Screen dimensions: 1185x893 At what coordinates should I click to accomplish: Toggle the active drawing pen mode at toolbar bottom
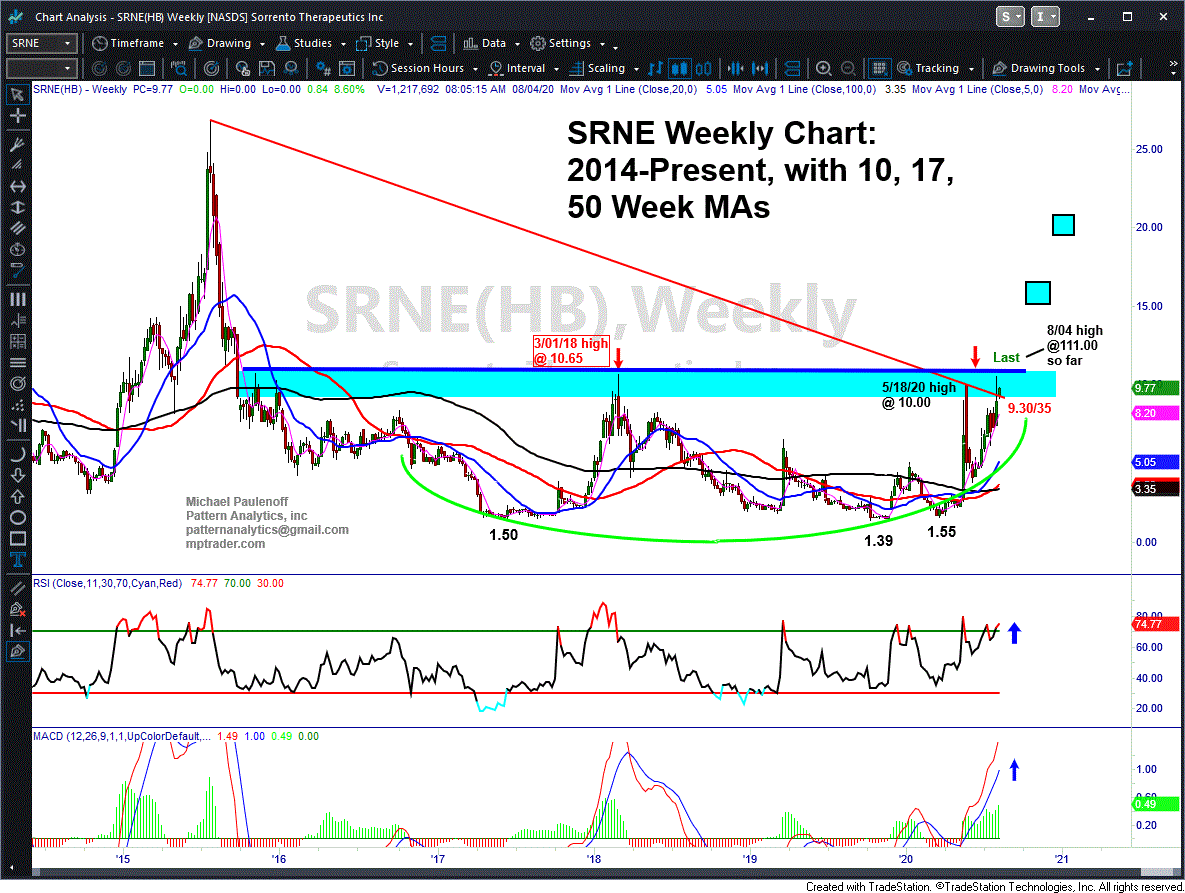[17, 651]
